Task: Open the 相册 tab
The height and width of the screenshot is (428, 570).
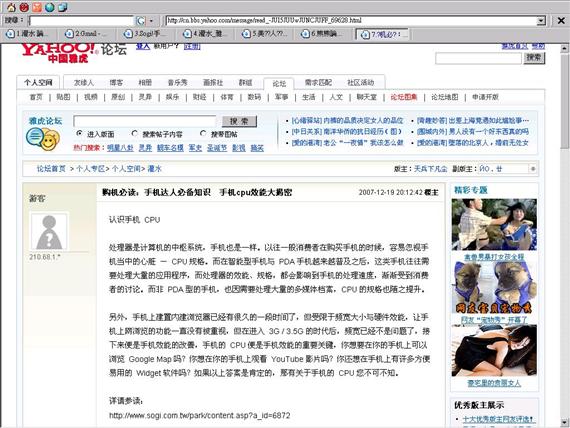Action: click(x=145, y=83)
